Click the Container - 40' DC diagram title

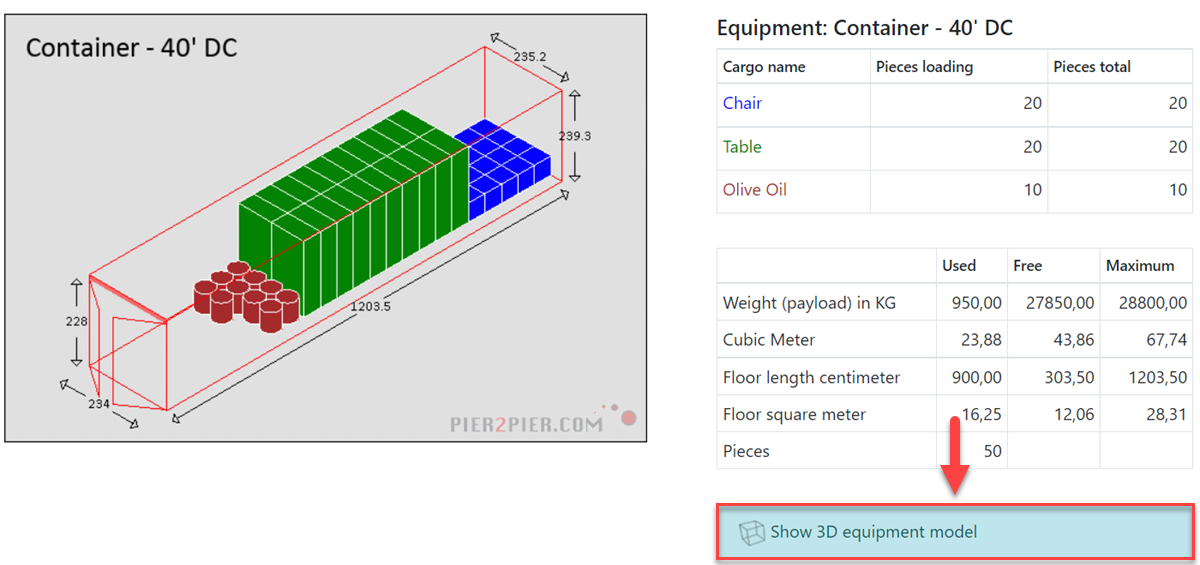[131, 47]
